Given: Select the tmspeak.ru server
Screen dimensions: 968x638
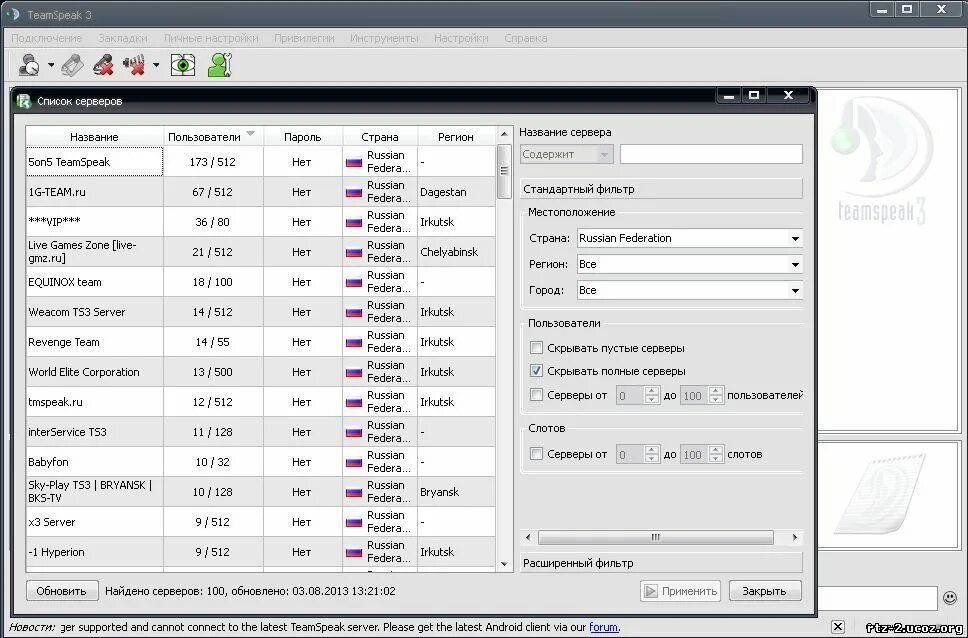Looking at the screenshot, I should pyautogui.click(x=261, y=402).
